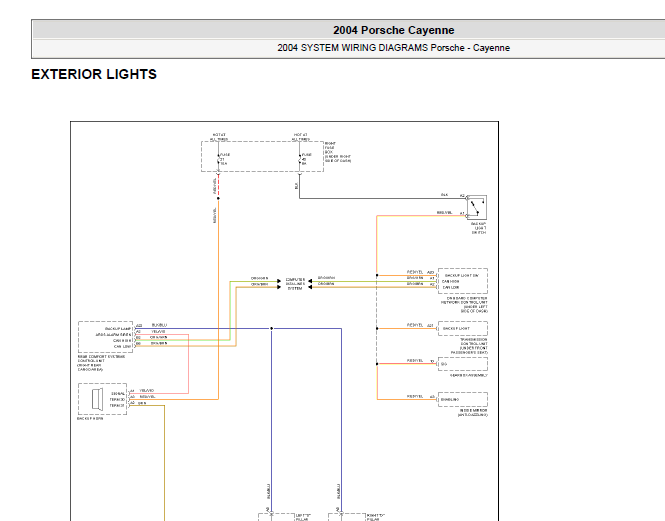Click the "2004 Porsche Cayenne" title header
Screen dimensions: 665x521
(393, 30)
